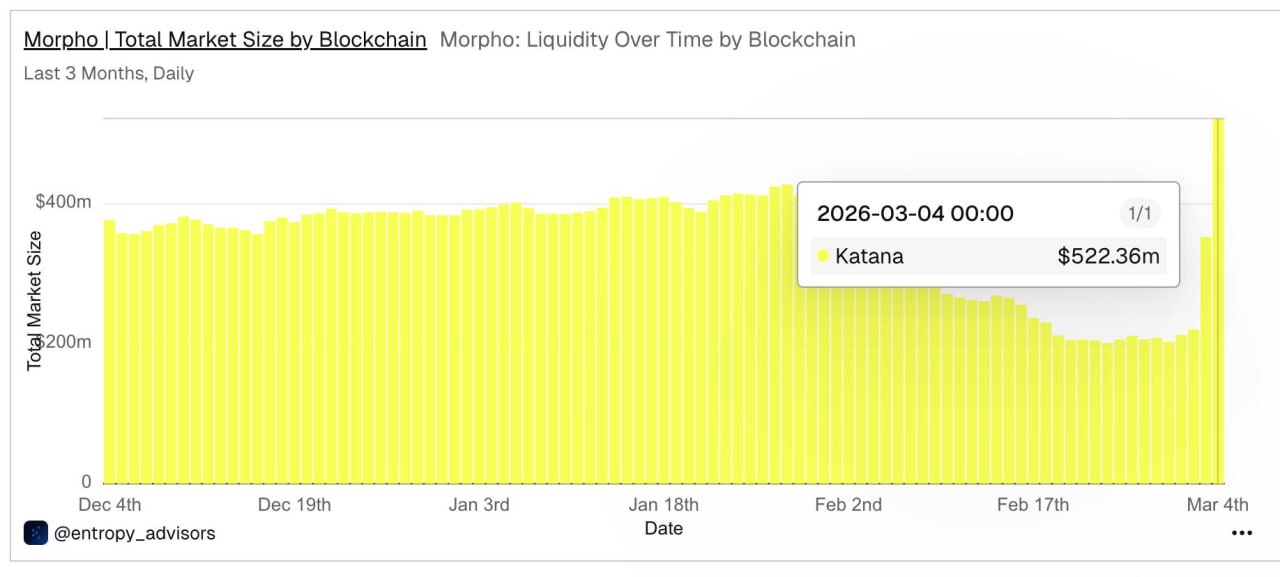This screenshot has height=577, width=1280.
Task: Click the Mar 4th axis label
Action: pos(1217,504)
